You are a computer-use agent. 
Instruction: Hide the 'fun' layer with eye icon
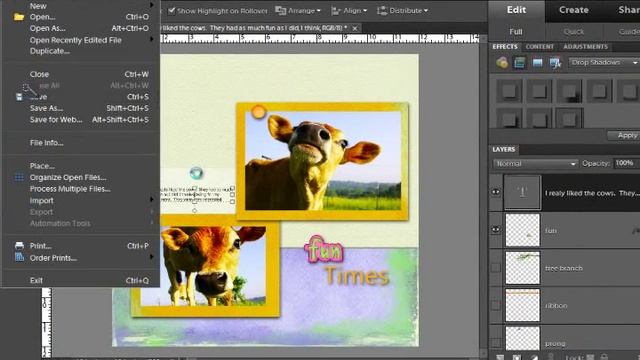tap(496, 230)
